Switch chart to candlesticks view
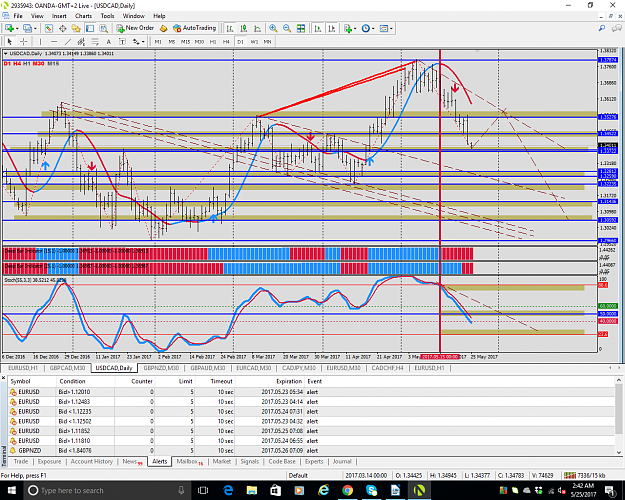Screen dimensions: 625x500 point(244,28)
